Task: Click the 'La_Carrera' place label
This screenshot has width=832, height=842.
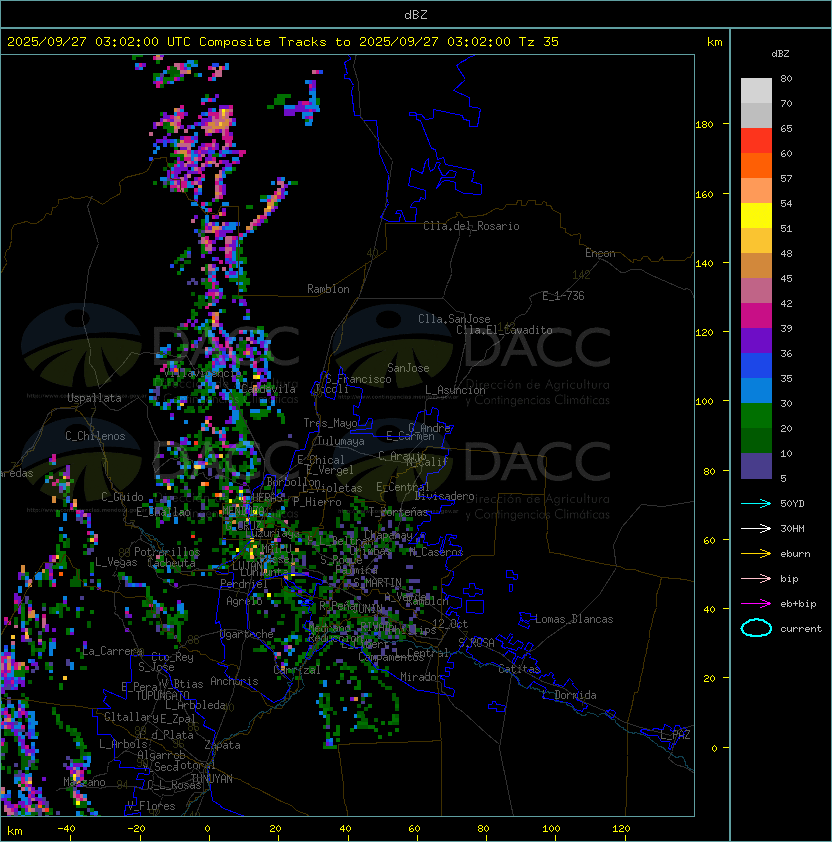Action: 113,651
